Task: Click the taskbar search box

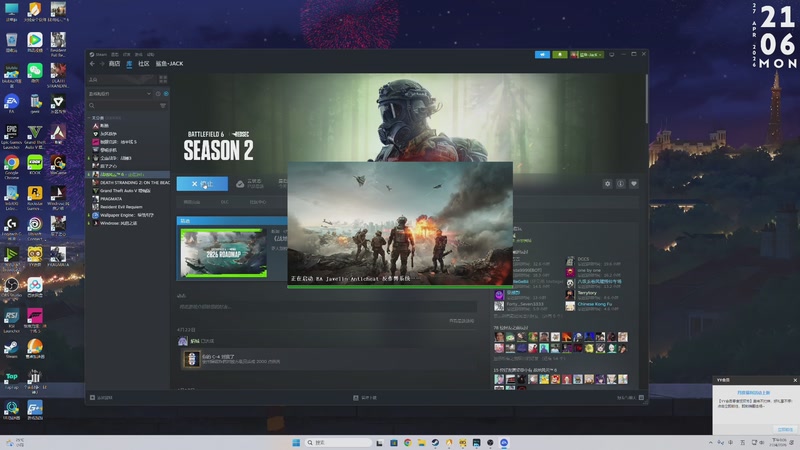Action: (x=338, y=442)
